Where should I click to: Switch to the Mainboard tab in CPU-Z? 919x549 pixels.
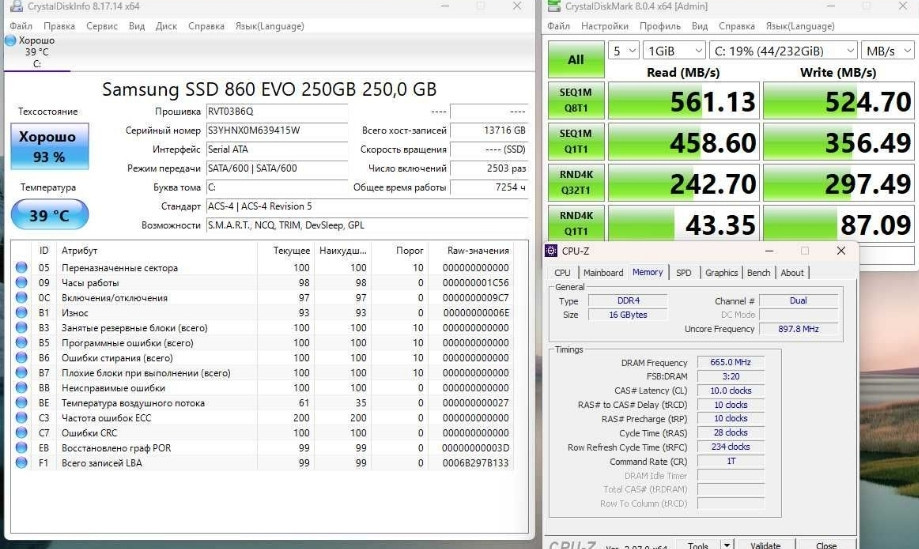(603, 272)
